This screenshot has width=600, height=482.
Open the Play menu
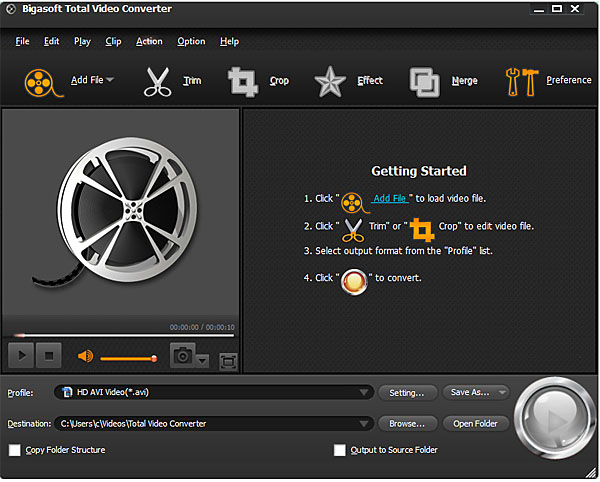[x=82, y=41]
